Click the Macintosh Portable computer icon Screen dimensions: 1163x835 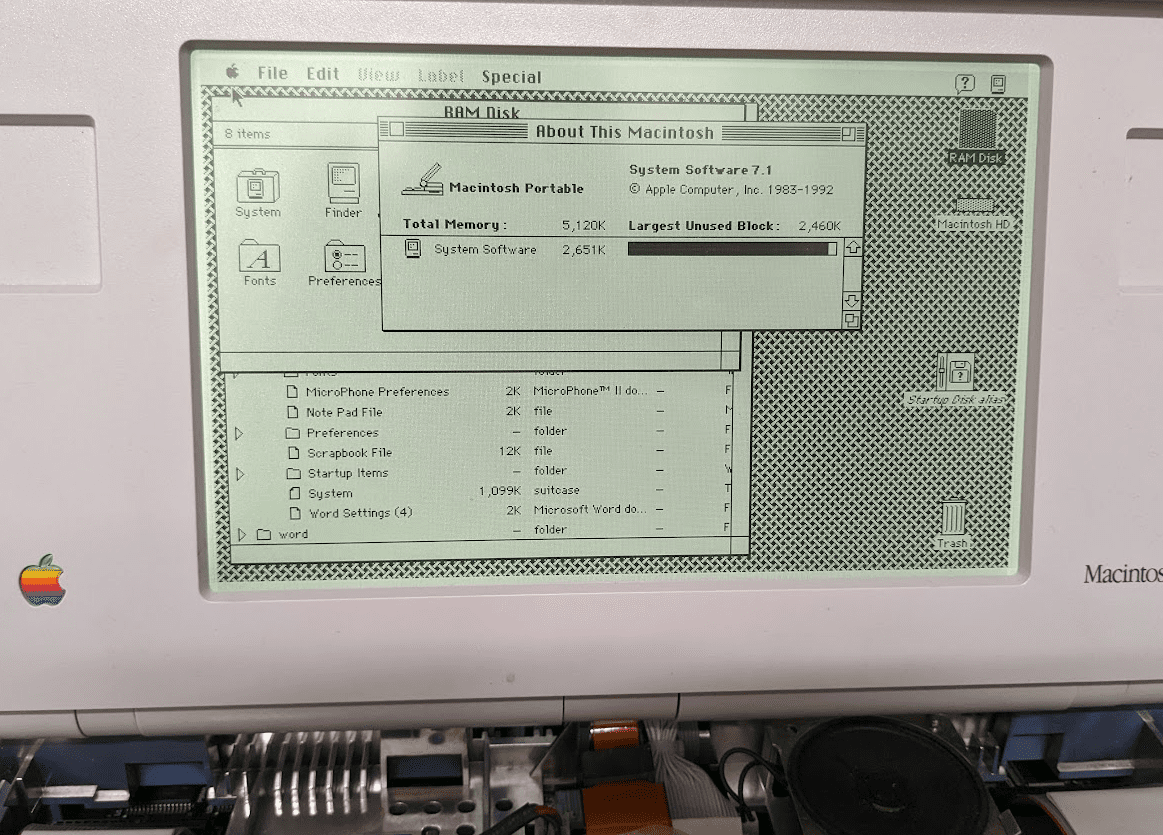point(422,180)
